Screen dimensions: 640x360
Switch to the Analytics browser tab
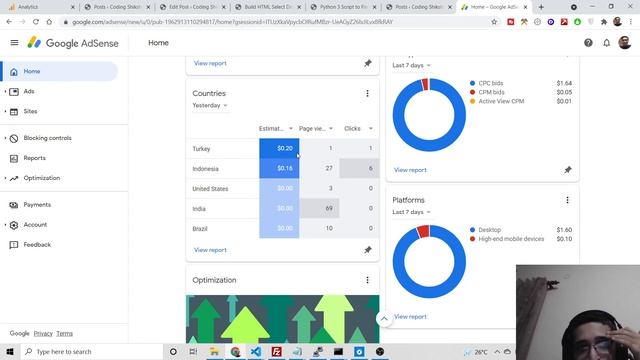click(40, 7)
